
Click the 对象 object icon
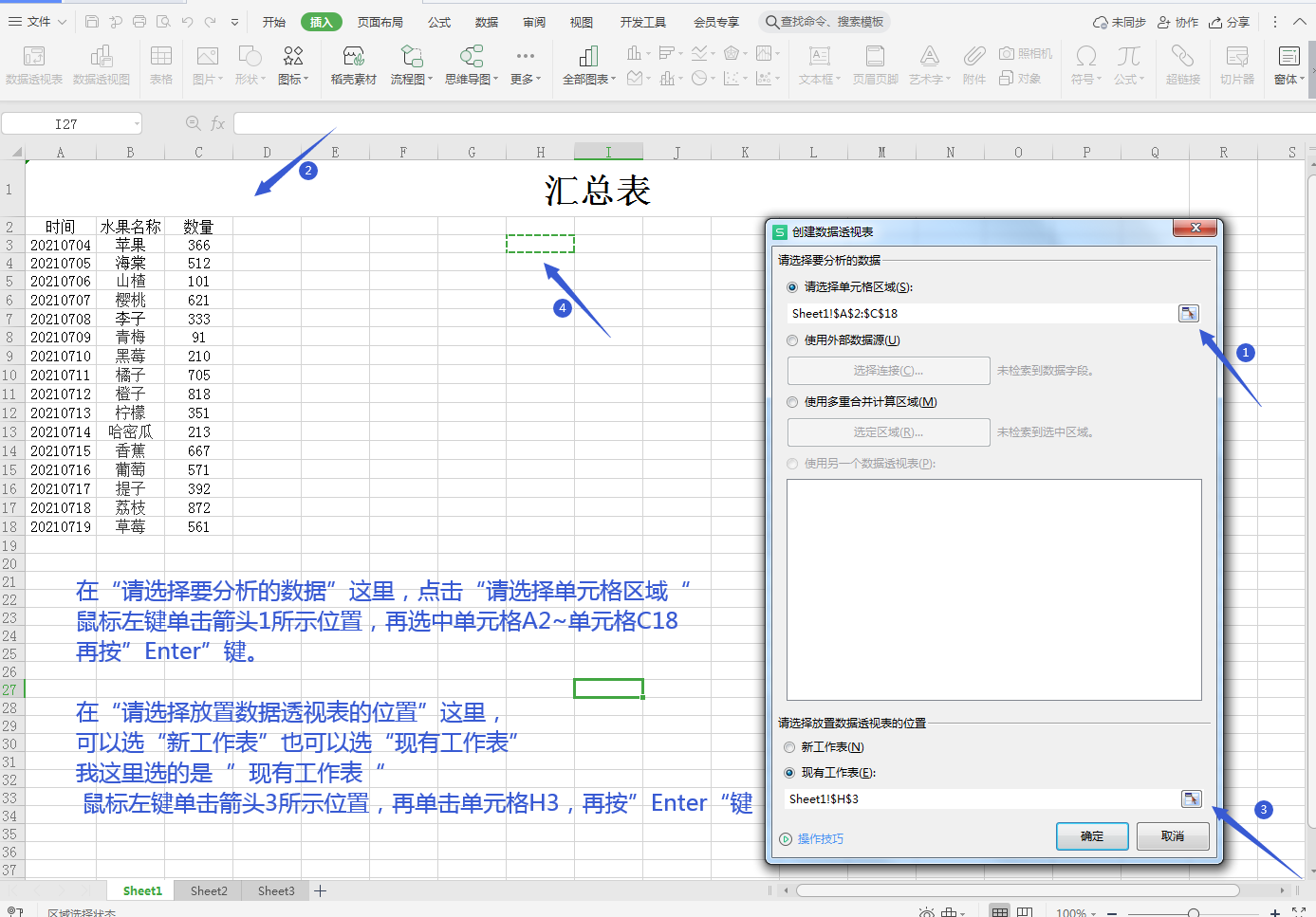coord(1020,79)
